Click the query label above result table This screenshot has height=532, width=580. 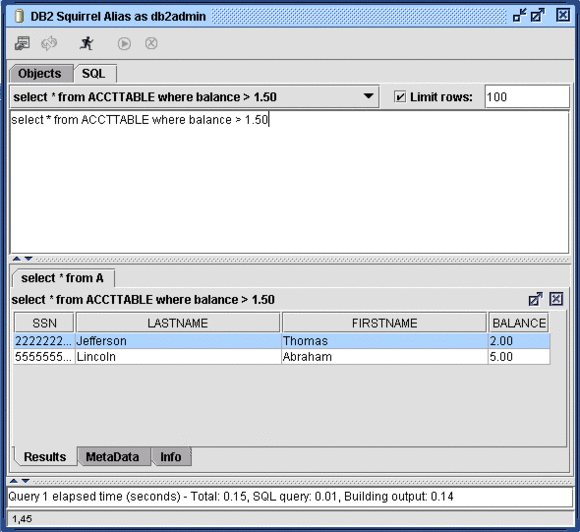pyautogui.click(x=143, y=300)
